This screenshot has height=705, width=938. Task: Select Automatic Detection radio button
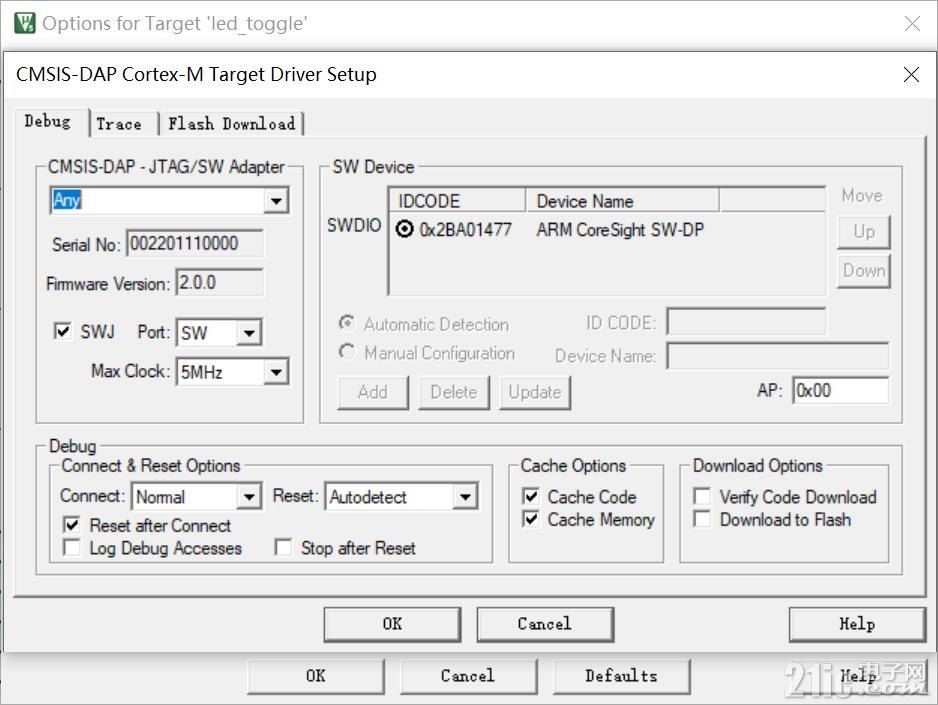347,323
